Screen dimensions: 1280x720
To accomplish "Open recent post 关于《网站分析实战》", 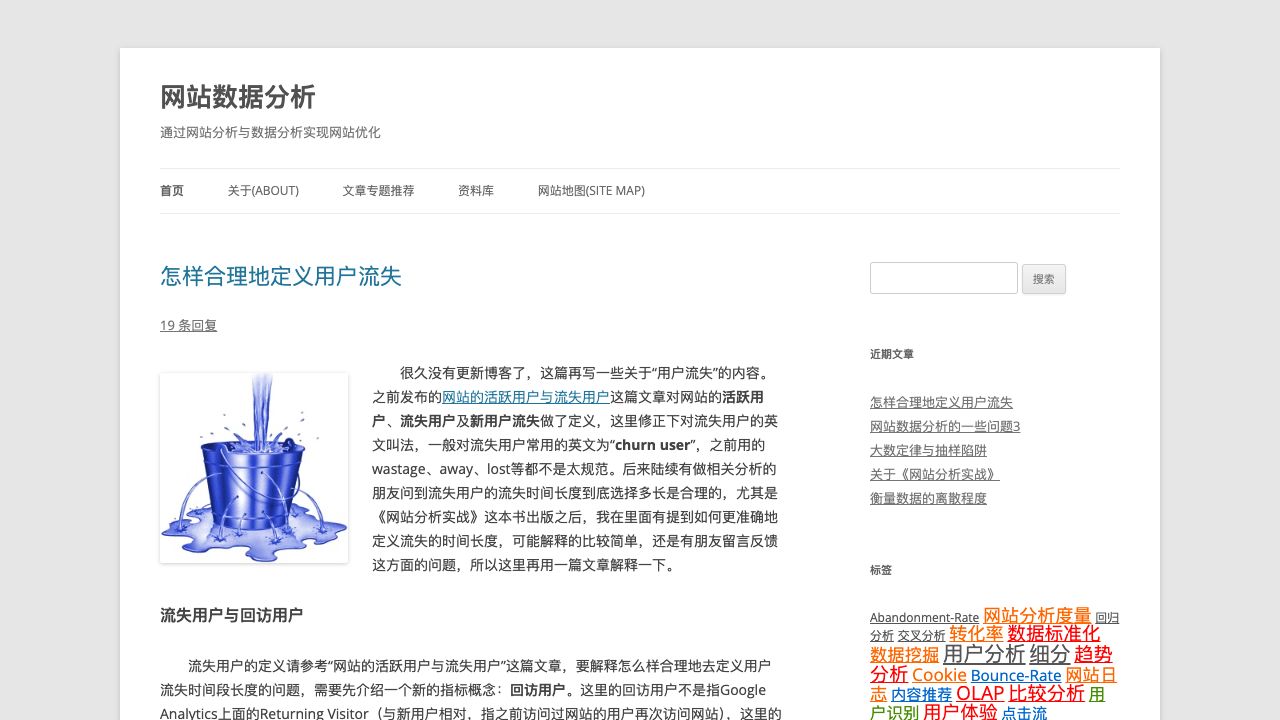I will click(934, 474).
